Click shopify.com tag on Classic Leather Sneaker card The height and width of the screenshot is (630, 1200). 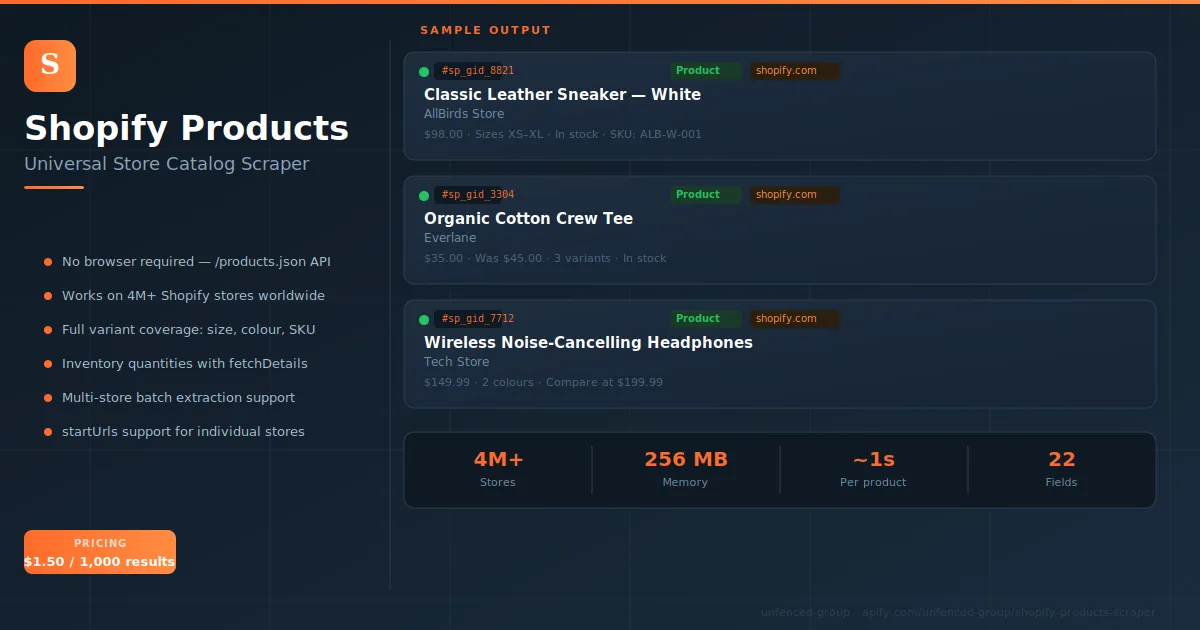(795, 71)
